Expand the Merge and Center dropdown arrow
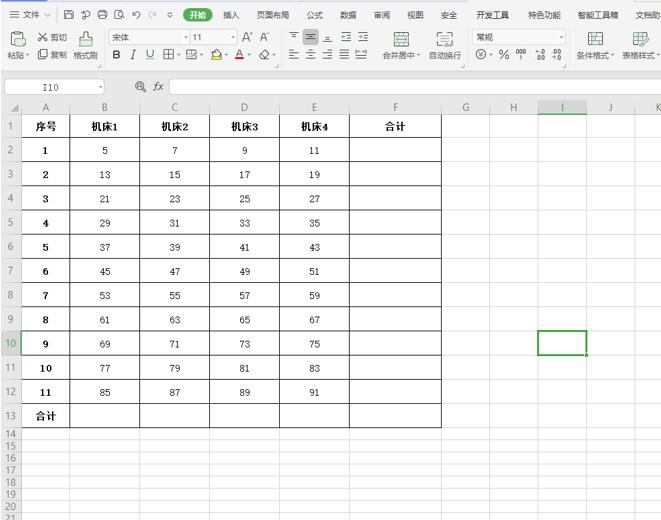This screenshot has height=520, width=661. click(419, 55)
